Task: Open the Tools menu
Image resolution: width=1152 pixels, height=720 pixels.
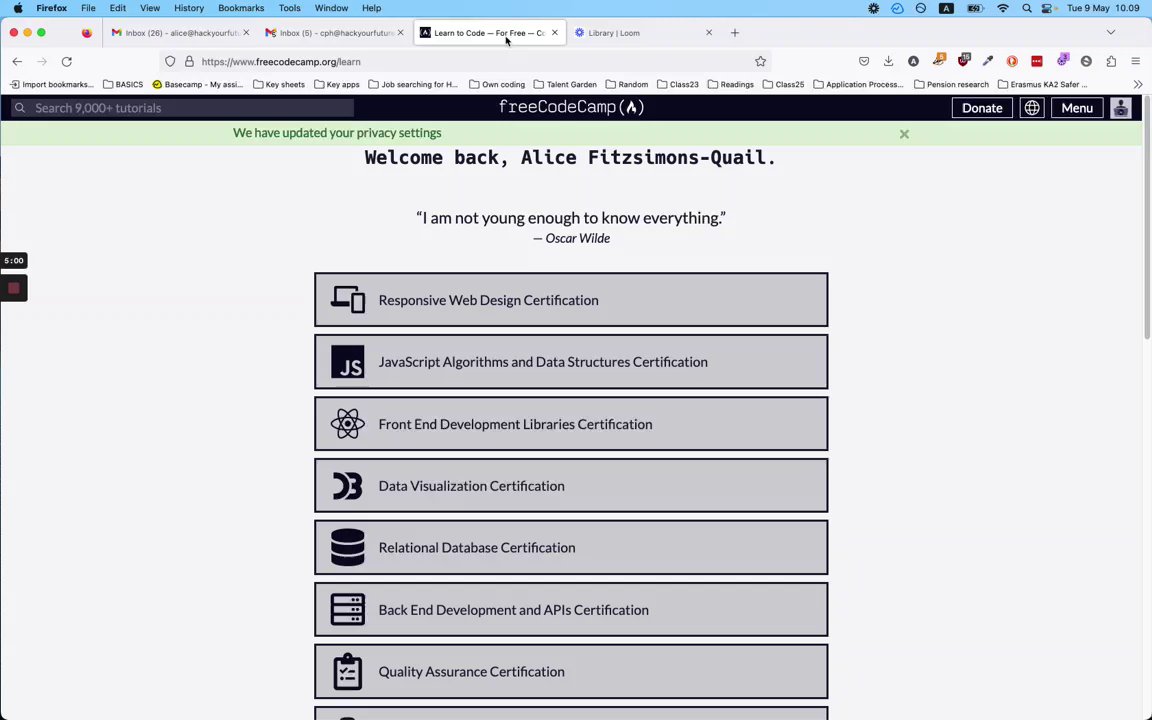Action: pos(289,8)
